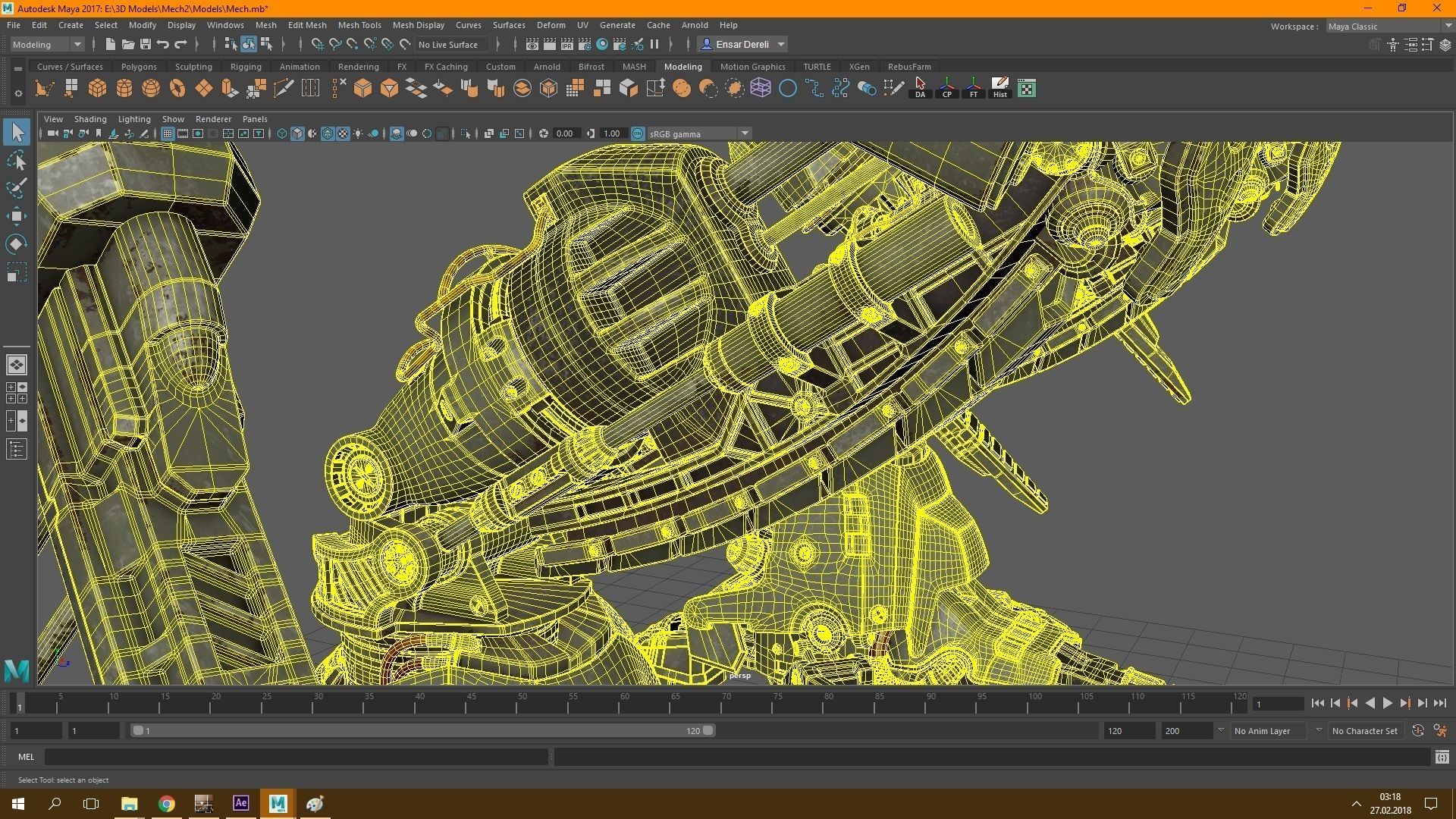Expand the sRGB gamma view transform dropdown
The image size is (1456, 819).
click(x=745, y=133)
